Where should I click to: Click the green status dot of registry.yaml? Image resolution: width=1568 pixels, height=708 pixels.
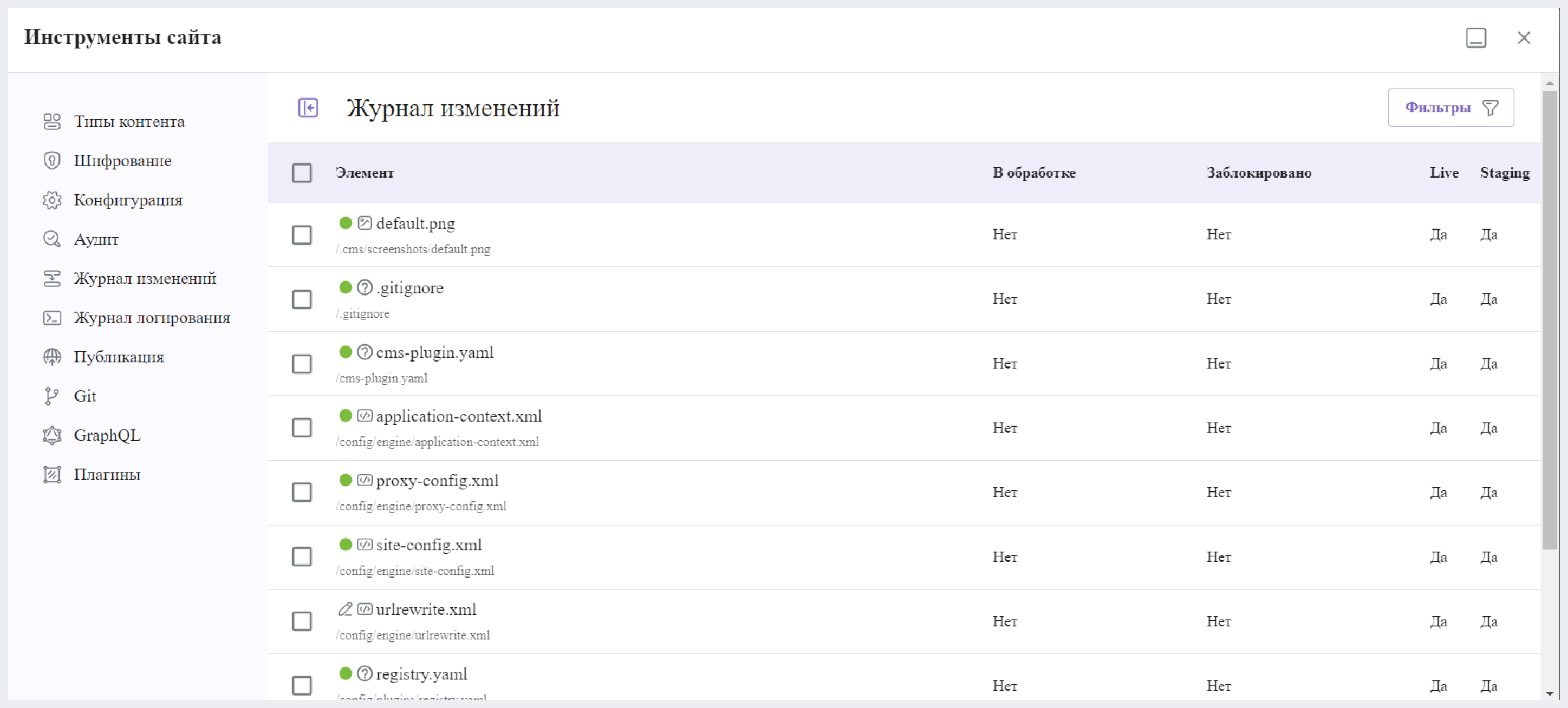coord(345,673)
